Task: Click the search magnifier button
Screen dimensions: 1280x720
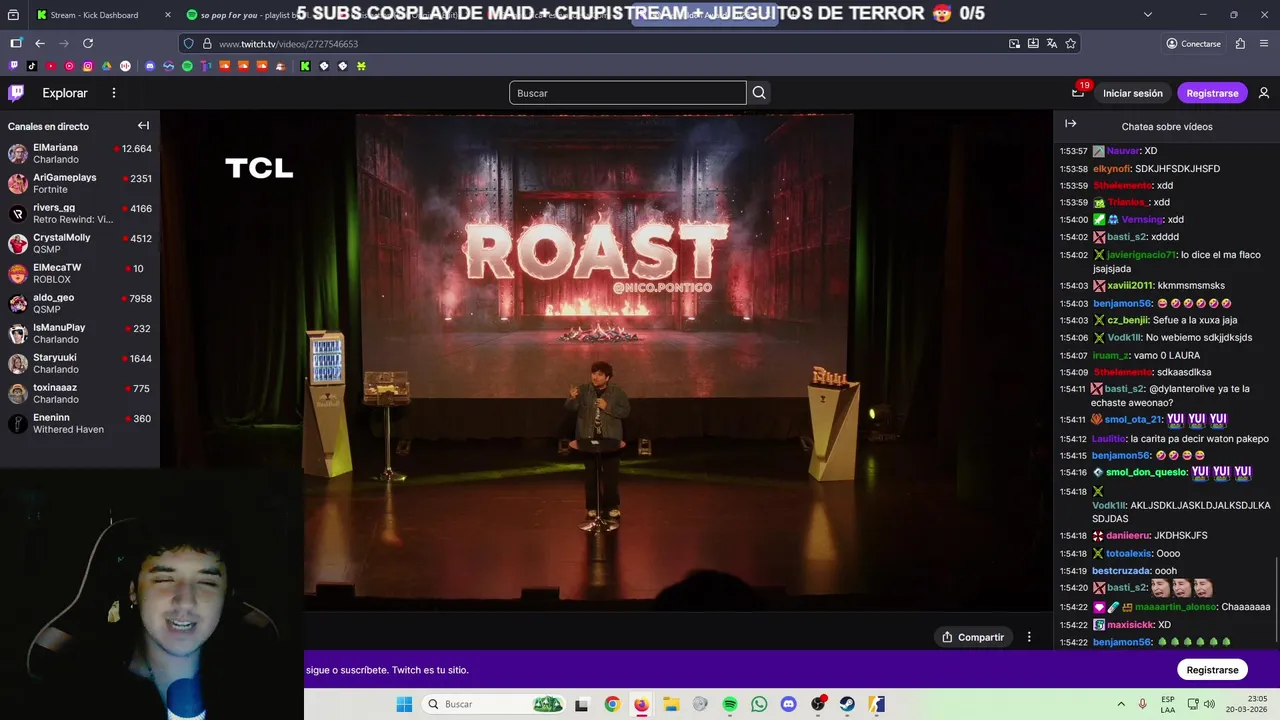Action: 759,93
